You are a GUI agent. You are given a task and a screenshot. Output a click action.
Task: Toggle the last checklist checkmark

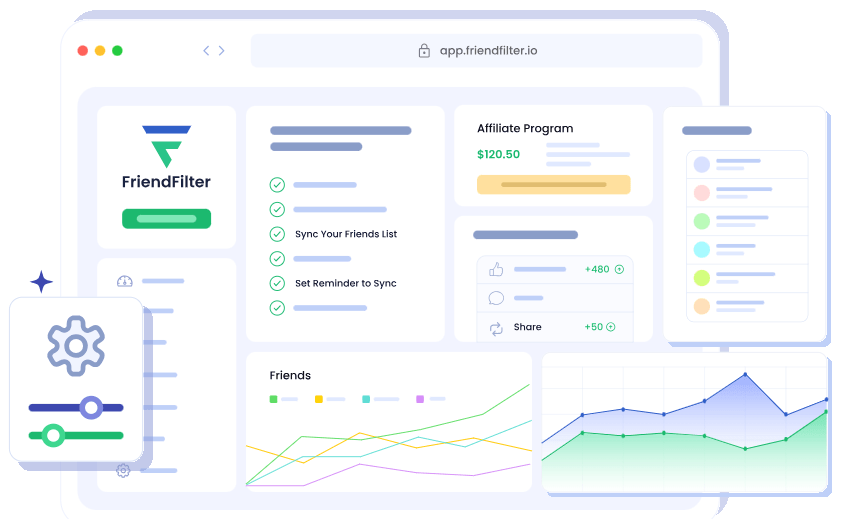pyautogui.click(x=277, y=308)
